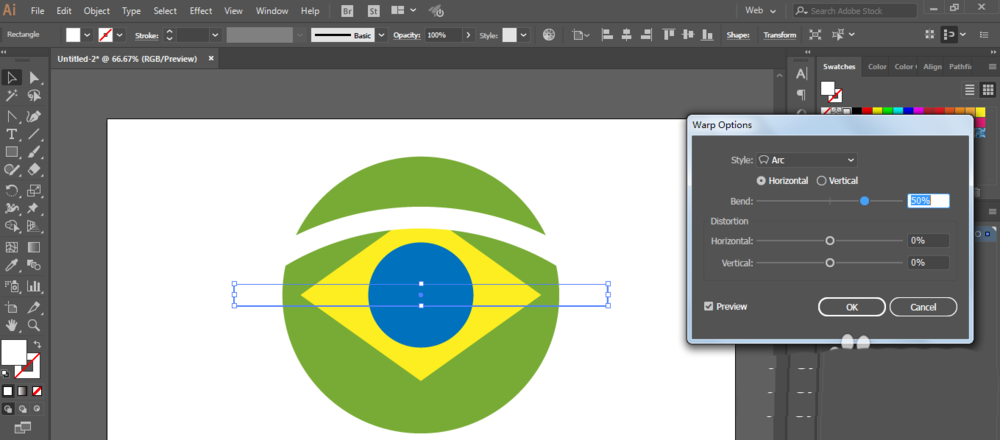Select the Zoom tool
Image resolution: width=1000 pixels, height=440 pixels.
(x=34, y=325)
